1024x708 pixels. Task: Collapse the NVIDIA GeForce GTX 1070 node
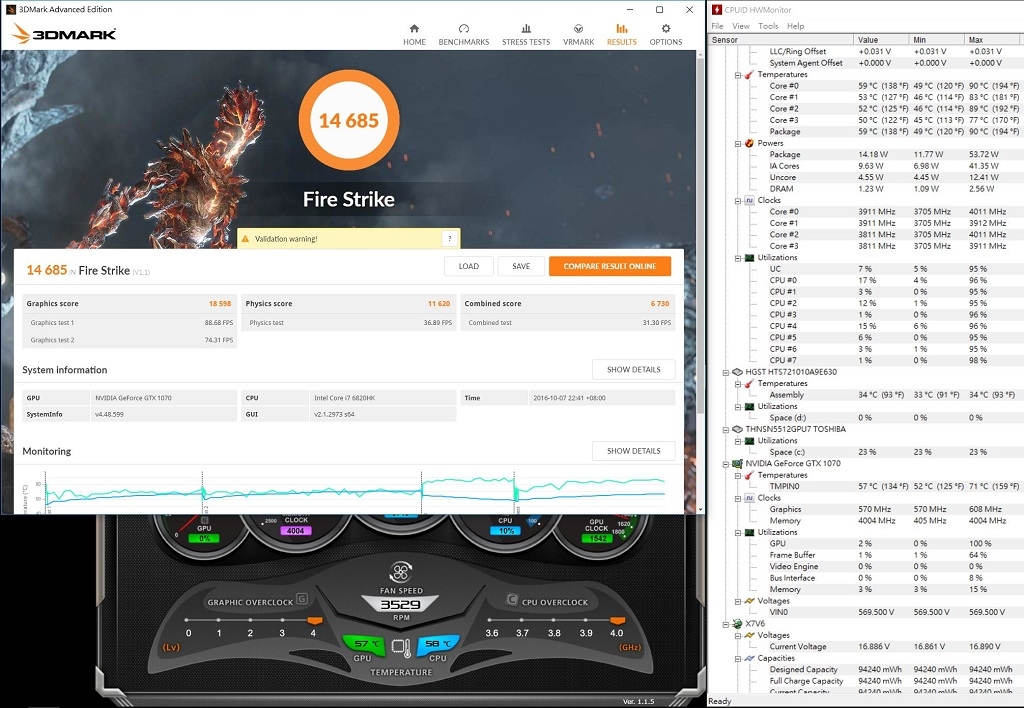726,464
